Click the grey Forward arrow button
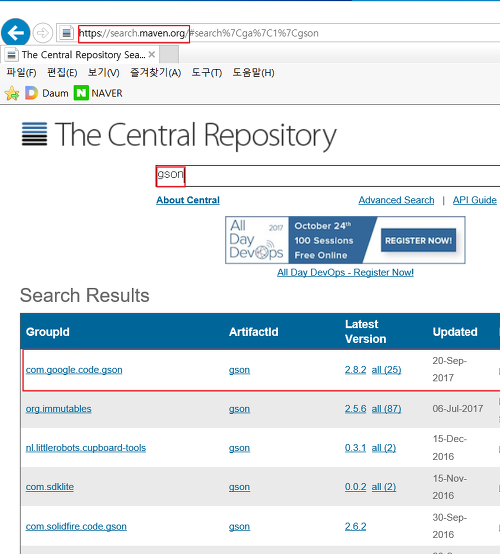This screenshot has width=500, height=554. (x=42, y=33)
